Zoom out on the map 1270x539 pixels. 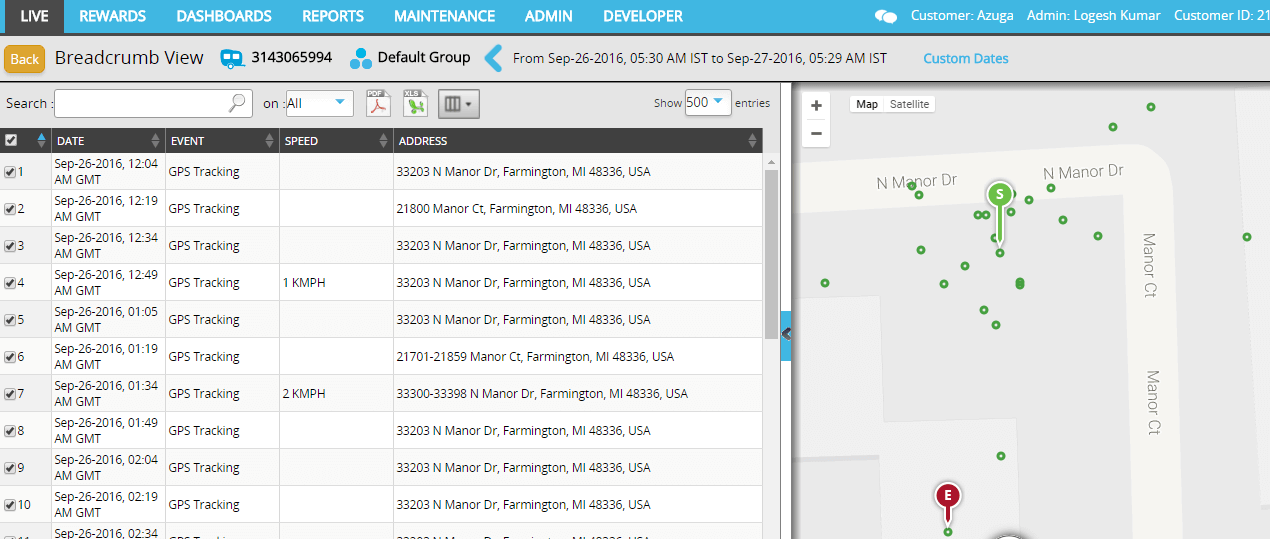click(816, 133)
